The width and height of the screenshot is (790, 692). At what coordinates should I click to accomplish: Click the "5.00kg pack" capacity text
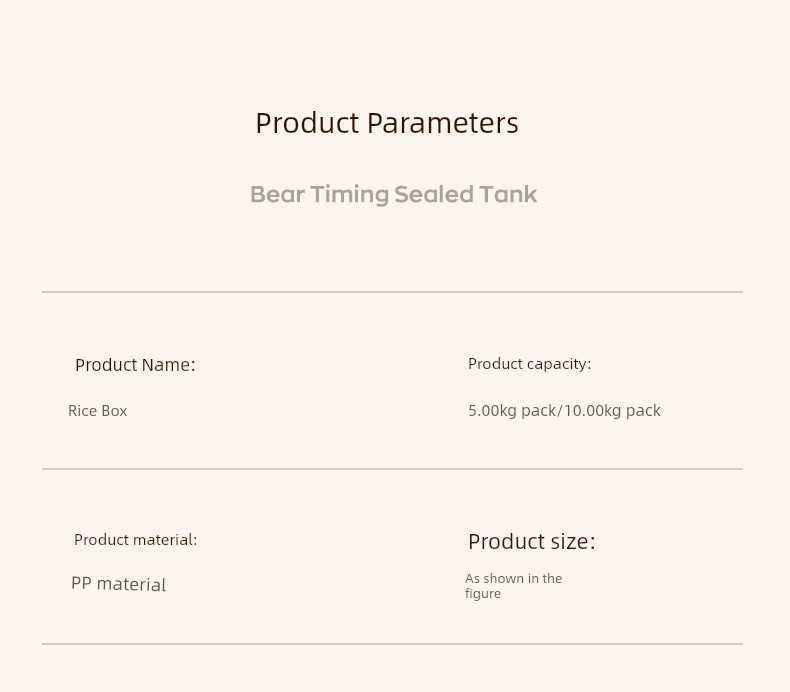click(x=511, y=411)
